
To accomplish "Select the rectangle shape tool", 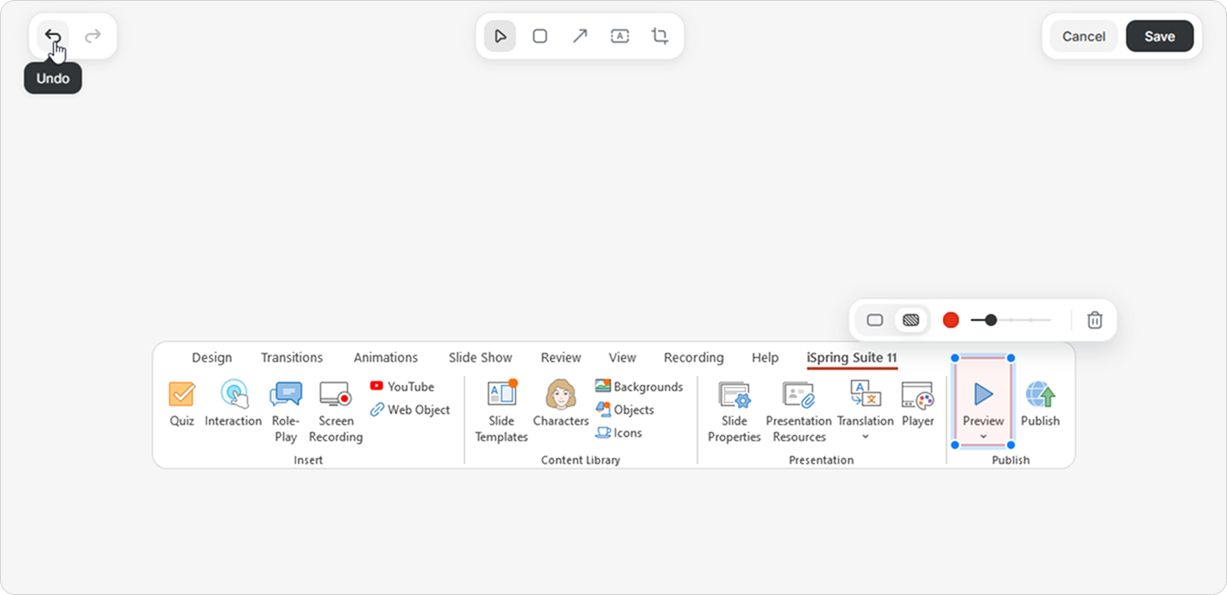I will (540, 36).
